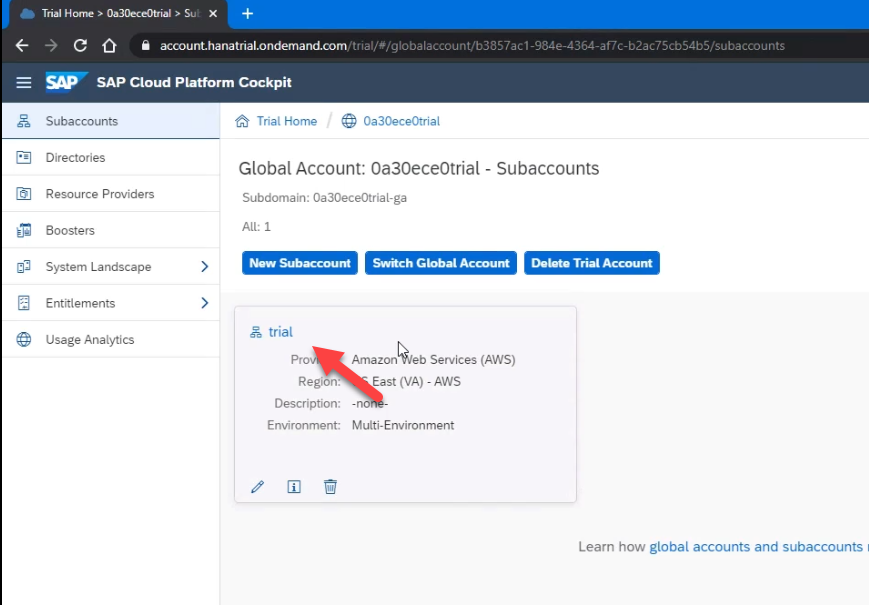Delete trial subaccount with trash icon
This screenshot has height=605, width=869.
point(330,487)
